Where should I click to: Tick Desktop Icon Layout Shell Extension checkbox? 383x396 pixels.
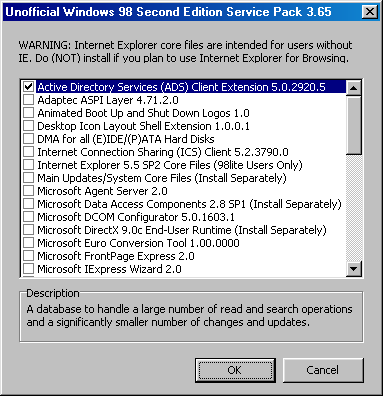point(29,126)
